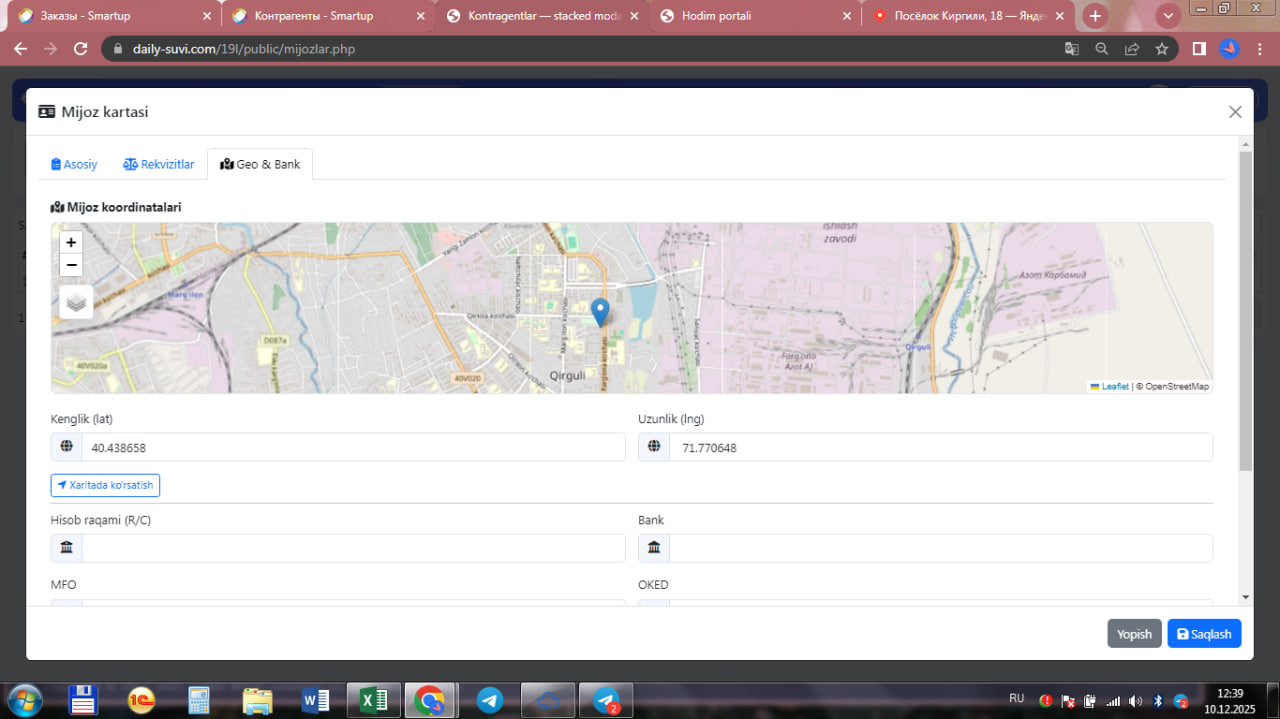
Task: Open Chrome tab search dropdown
Action: 1168,16
